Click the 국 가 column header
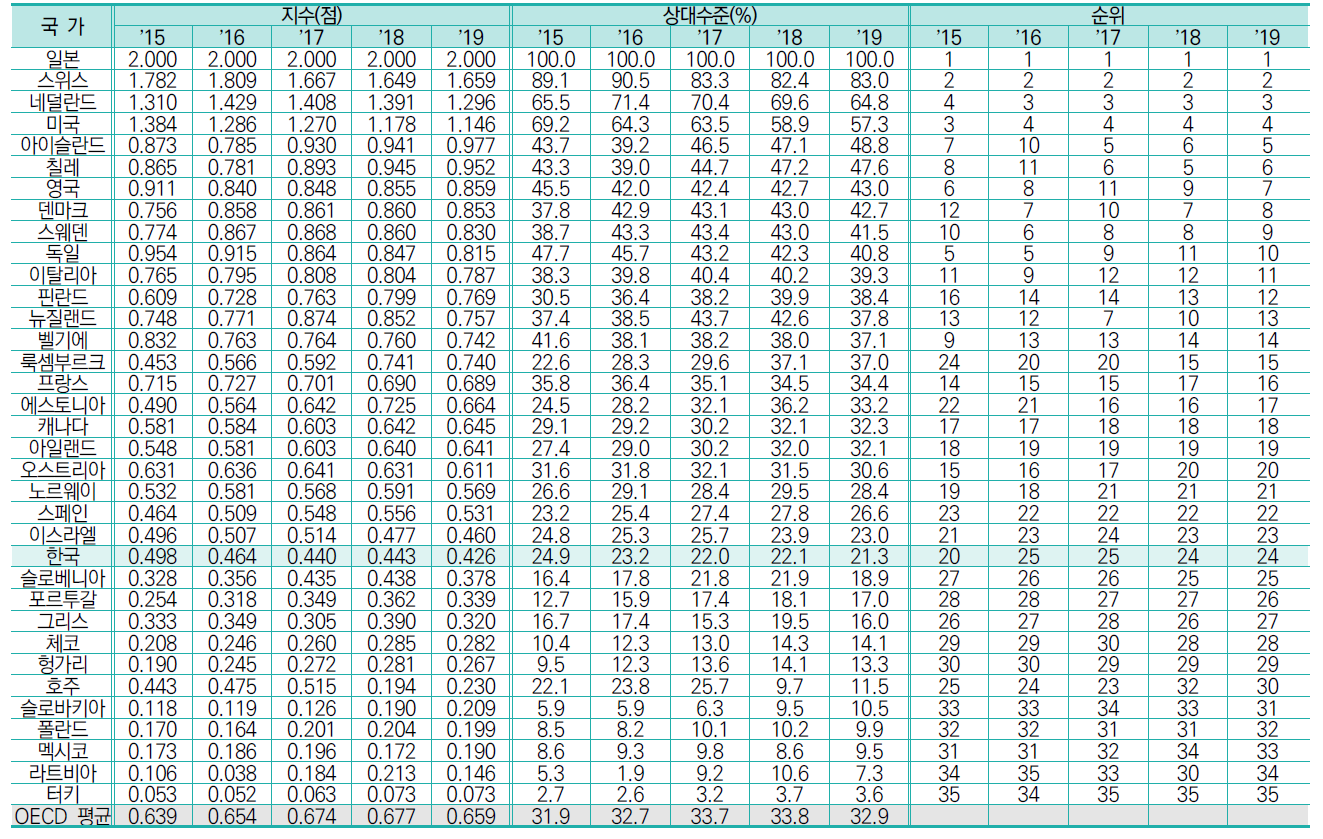The height and width of the screenshot is (839, 1323). (x=62, y=26)
